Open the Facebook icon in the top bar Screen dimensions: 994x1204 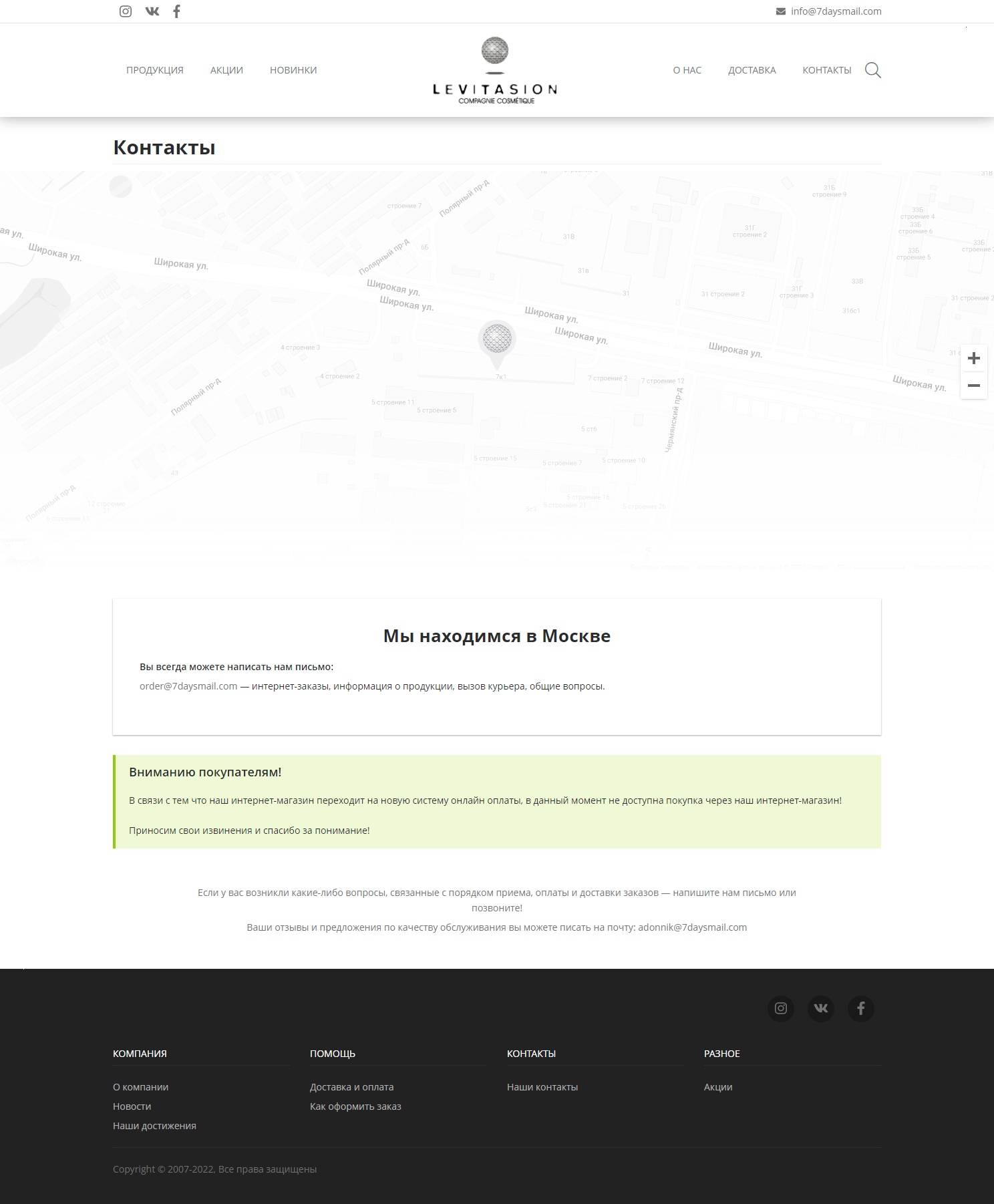pyautogui.click(x=176, y=11)
